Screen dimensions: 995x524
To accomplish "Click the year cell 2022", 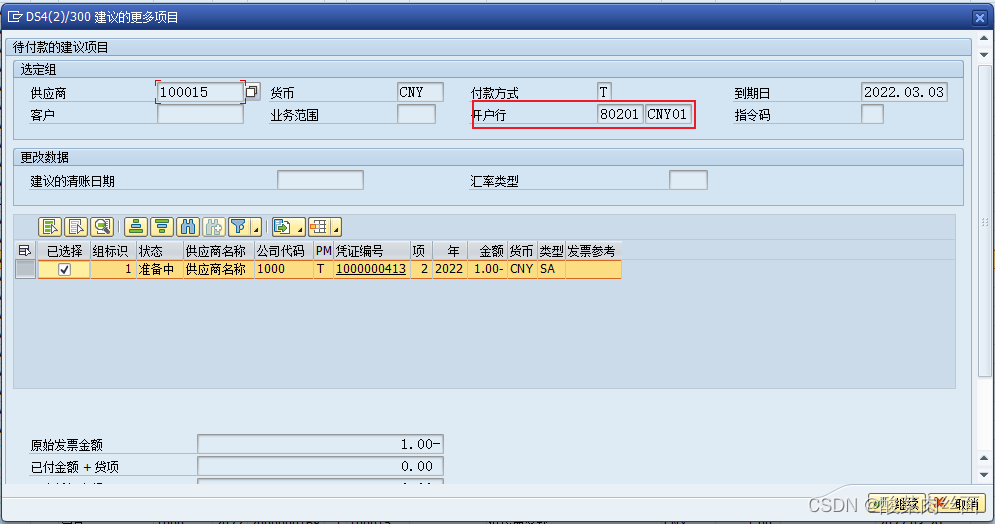I will (x=450, y=269).
